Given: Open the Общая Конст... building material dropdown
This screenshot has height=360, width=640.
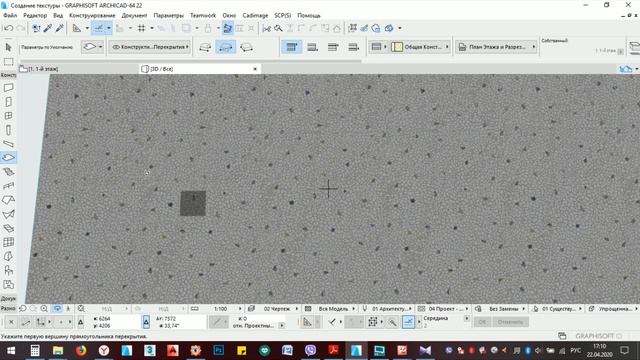Looking at the screenshot, I should point(420,47).
